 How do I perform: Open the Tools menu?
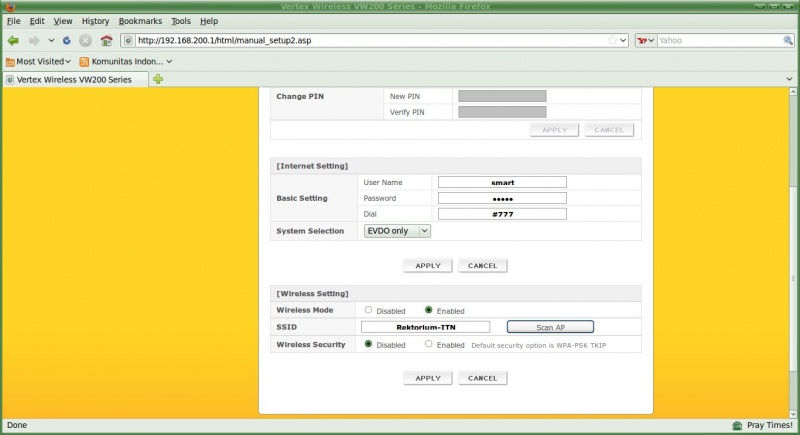click(180, 21)
